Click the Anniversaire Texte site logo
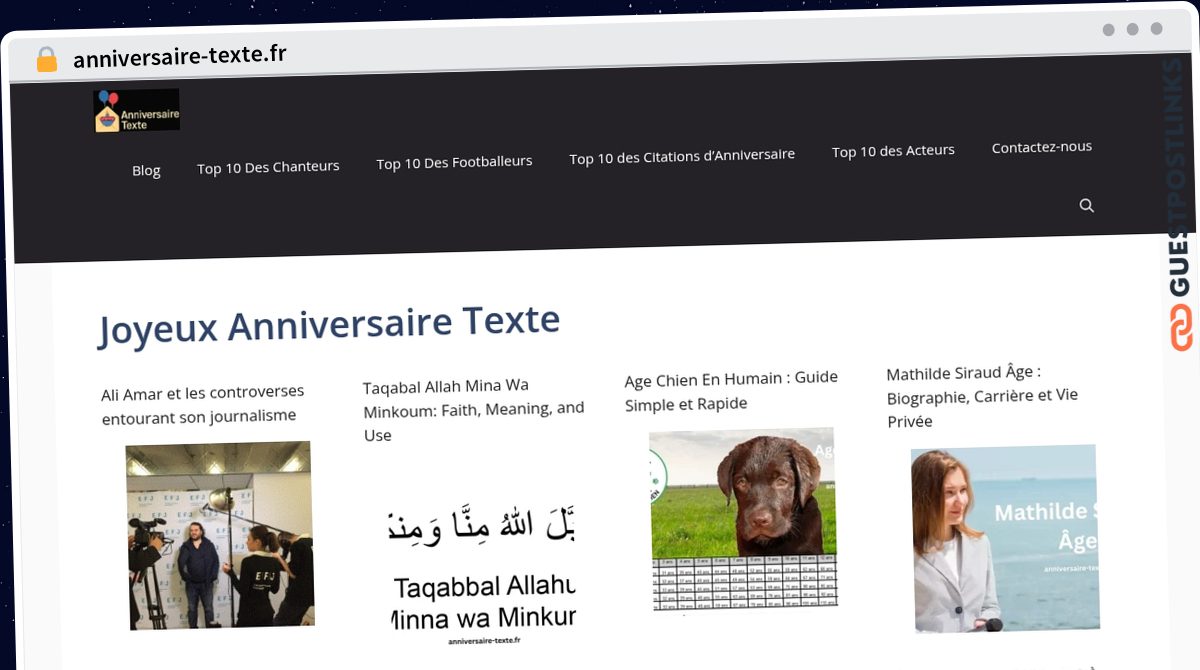This screenshot has width=1200, height=670. [136, 110]
